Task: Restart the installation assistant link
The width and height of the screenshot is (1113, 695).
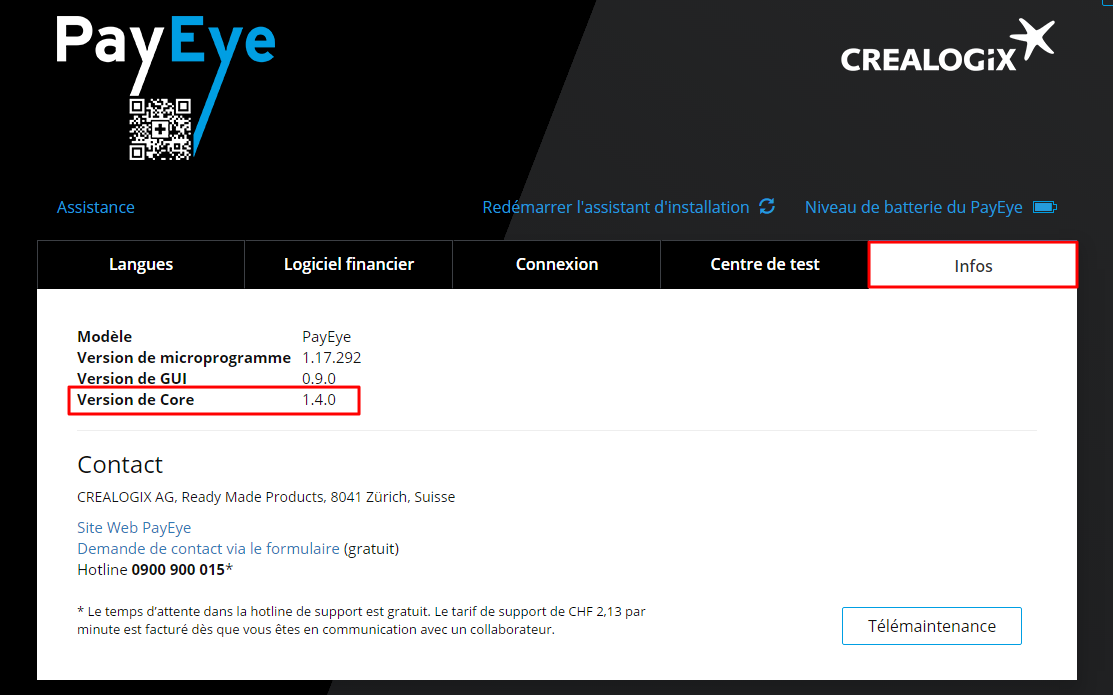Action: (x=615, y=207)
